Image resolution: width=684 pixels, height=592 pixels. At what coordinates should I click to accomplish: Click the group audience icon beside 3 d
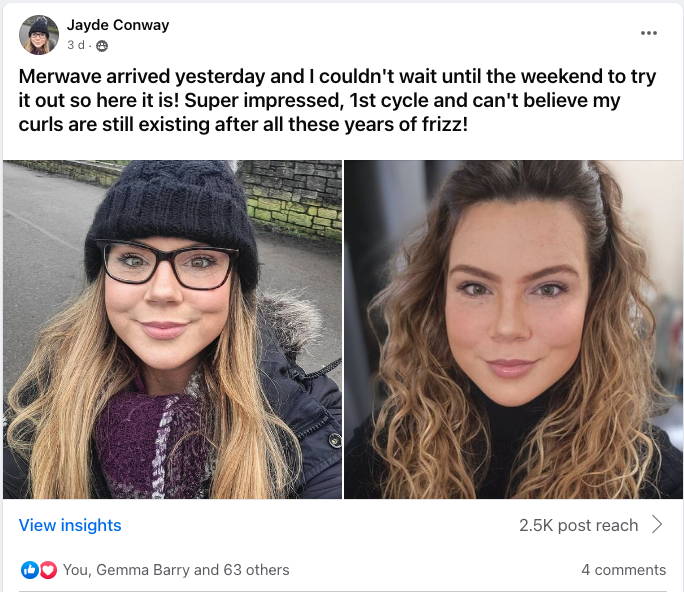point(102,46)
